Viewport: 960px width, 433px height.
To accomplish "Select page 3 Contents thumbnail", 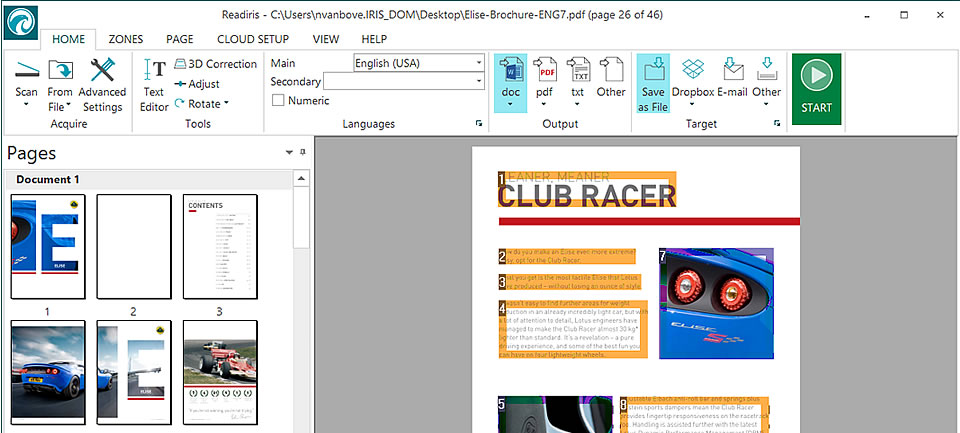I will [220, 246].
